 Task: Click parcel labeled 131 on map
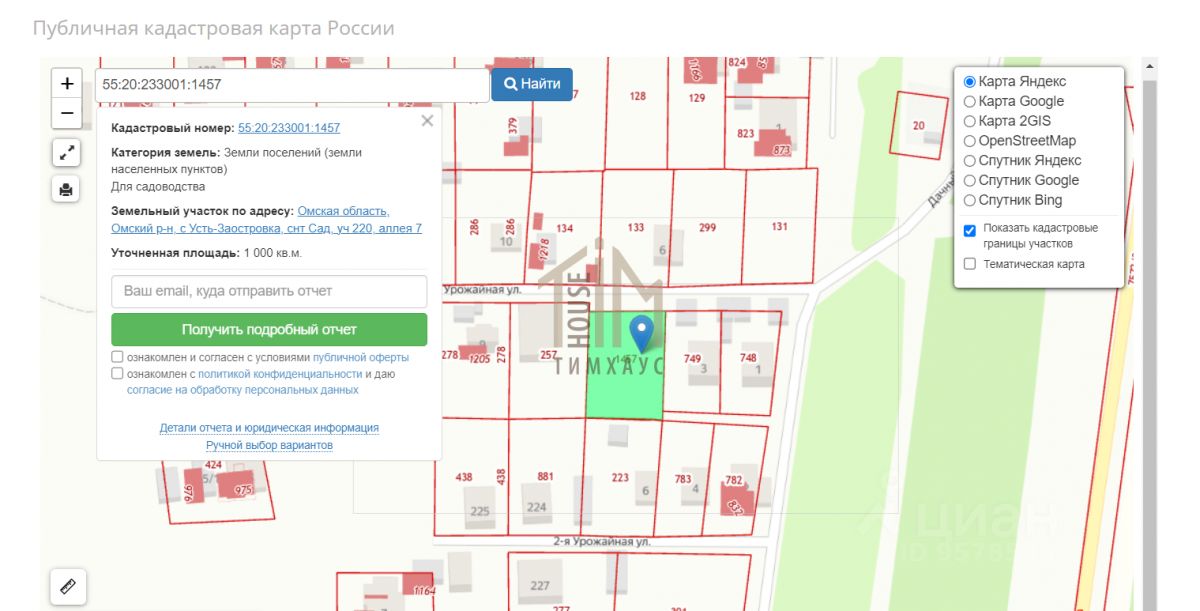pyautogui.click(x=780, y=228)
